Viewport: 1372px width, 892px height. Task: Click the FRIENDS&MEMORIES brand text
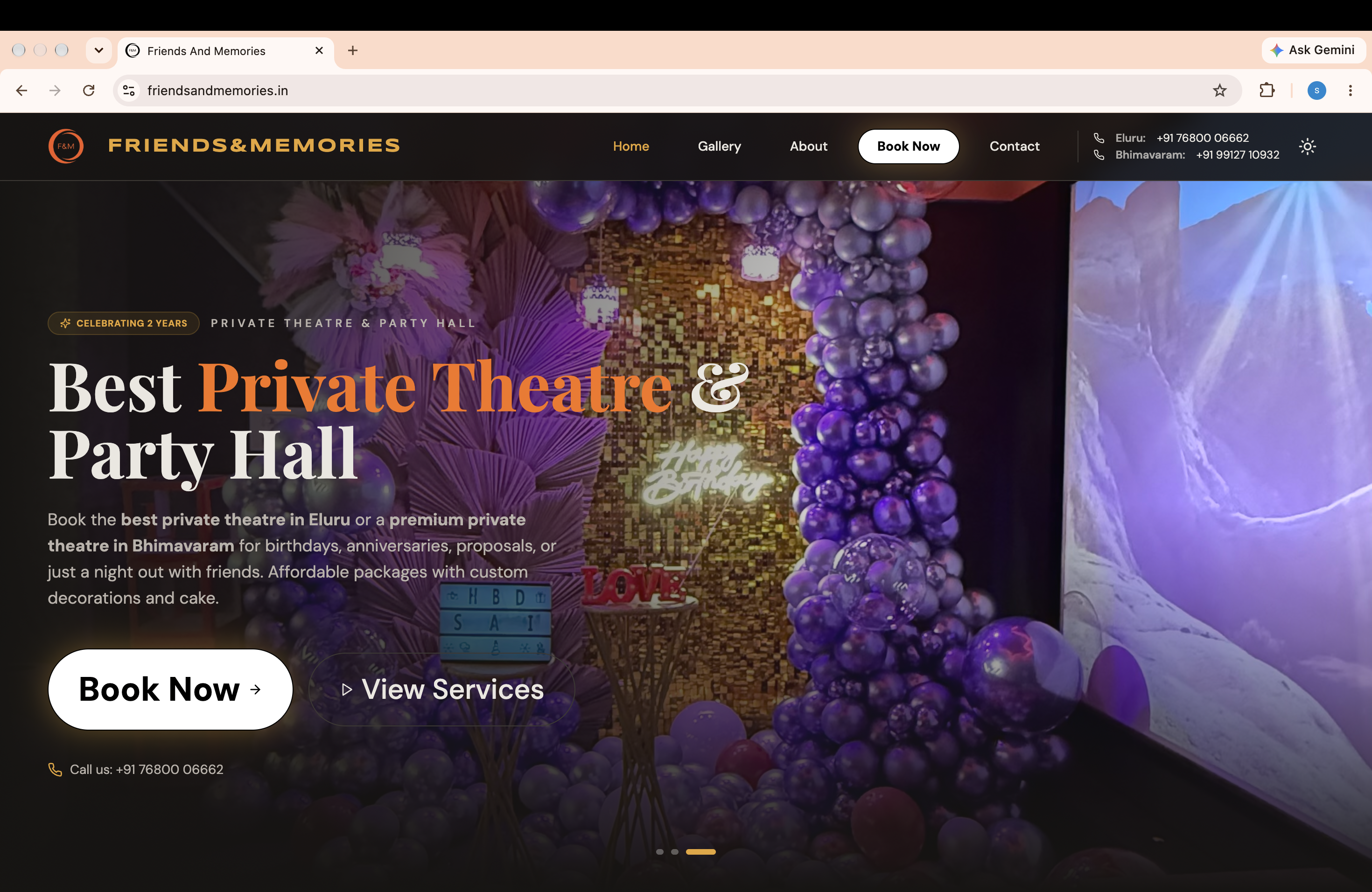pyautogui.click(x=254, y=146)
